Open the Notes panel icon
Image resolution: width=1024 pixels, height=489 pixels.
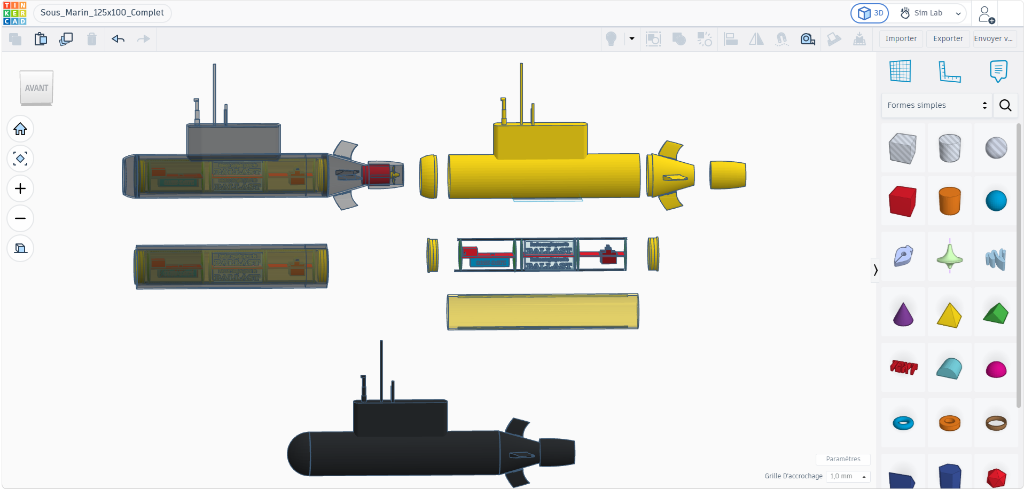pyautogui.click(x=999, y=71)
